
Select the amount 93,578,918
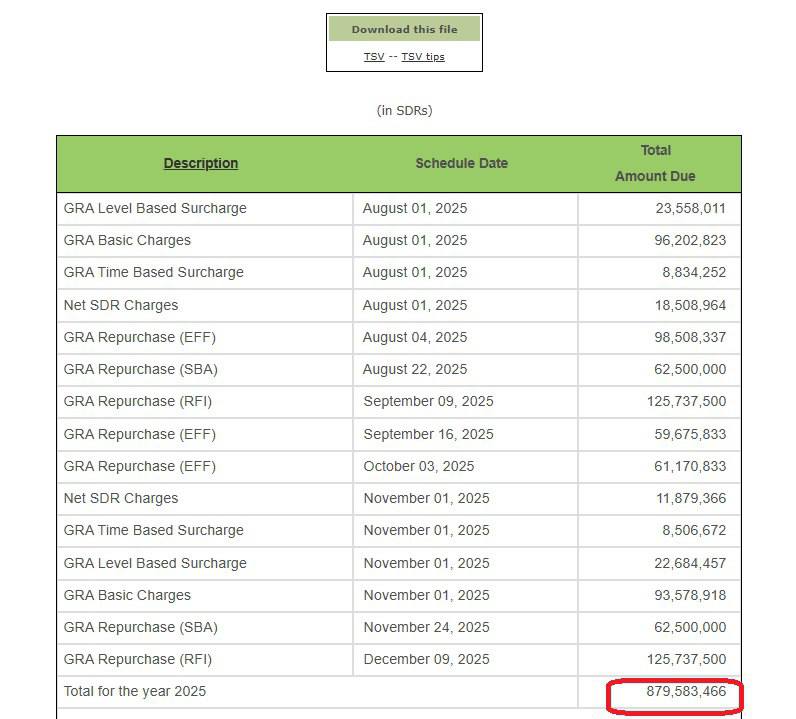690,595
